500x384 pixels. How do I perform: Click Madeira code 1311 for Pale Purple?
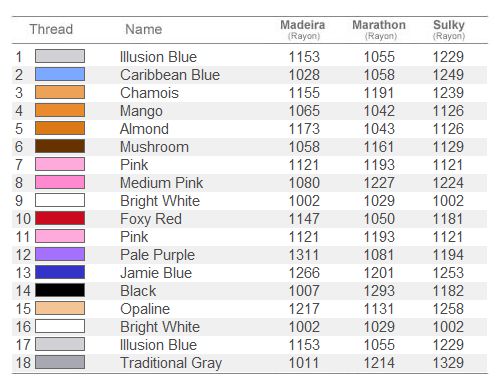click(304, 255)
